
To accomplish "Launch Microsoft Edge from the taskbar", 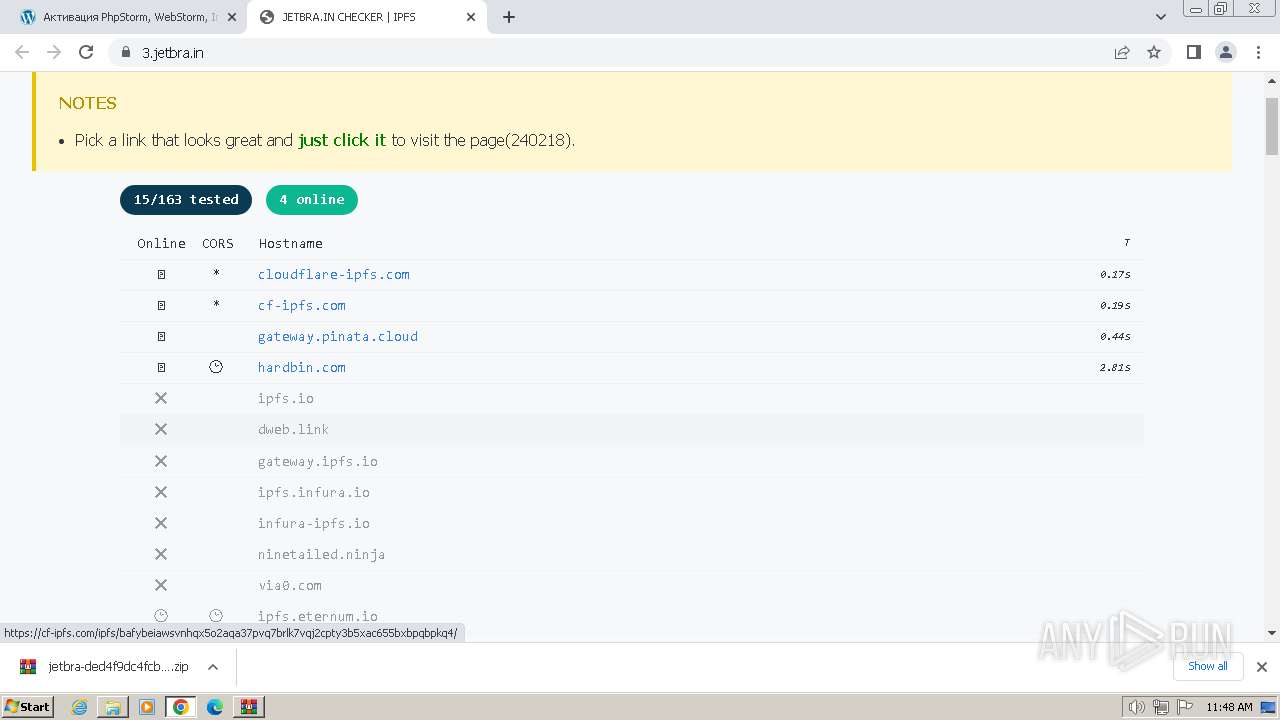I will coord(215,707).
